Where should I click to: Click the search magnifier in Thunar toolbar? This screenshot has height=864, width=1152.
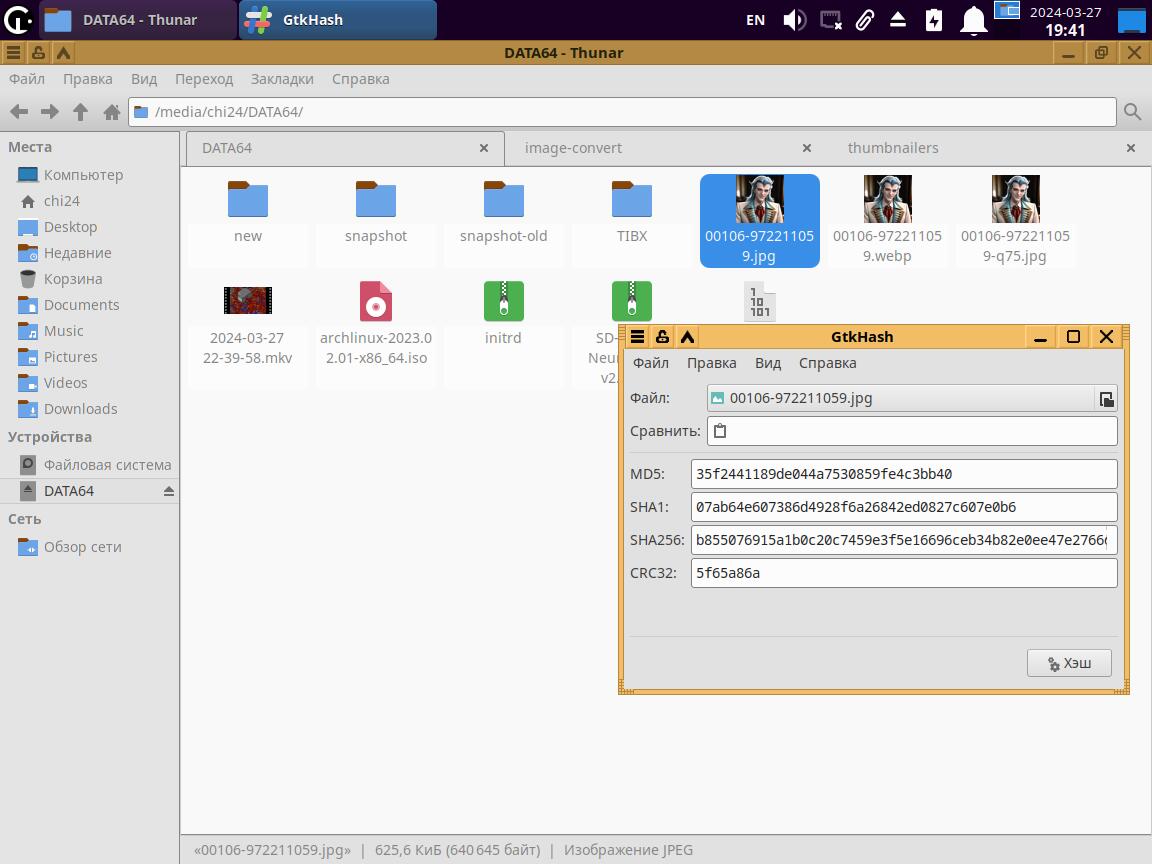(x=1132, y=112)
